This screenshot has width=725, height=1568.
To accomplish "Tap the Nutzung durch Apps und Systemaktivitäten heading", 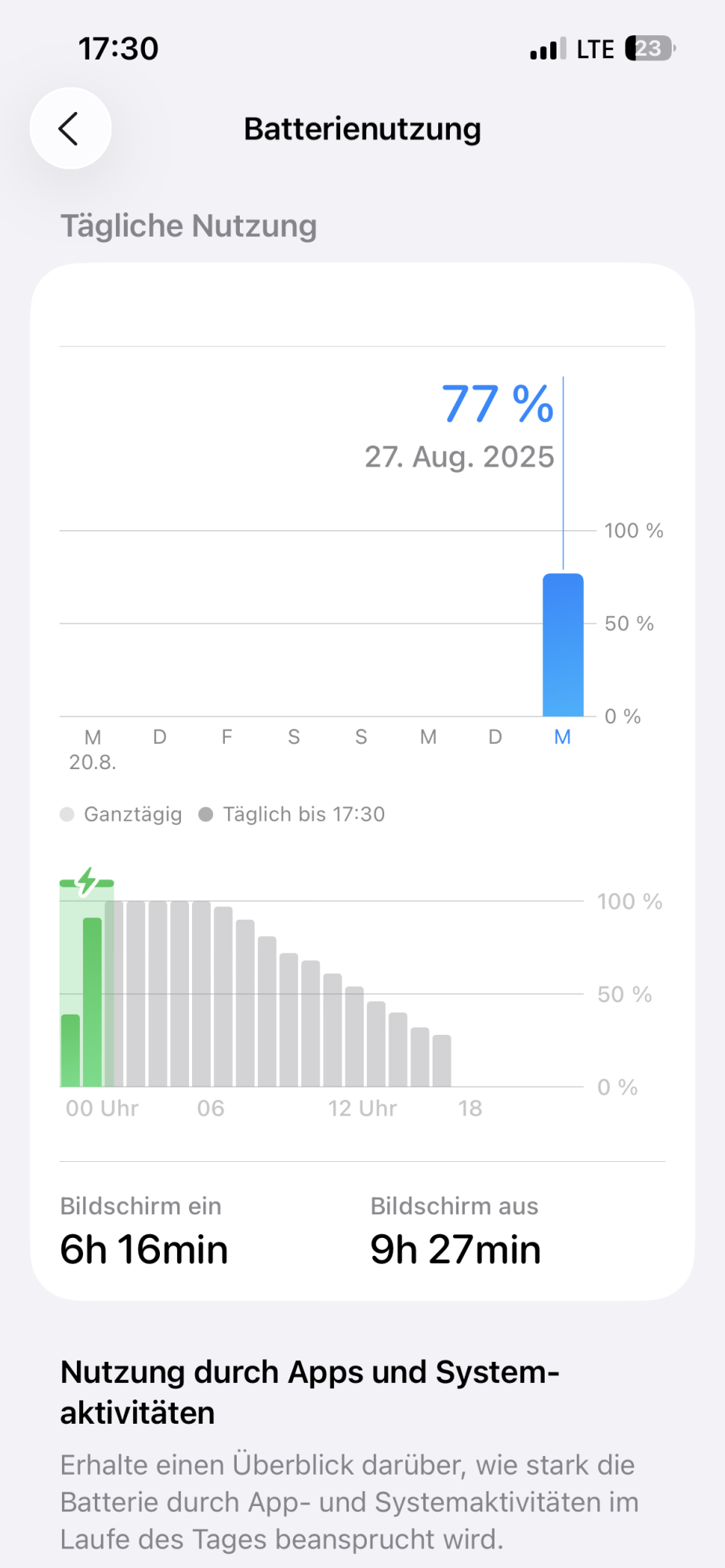I will point(310,1392).
